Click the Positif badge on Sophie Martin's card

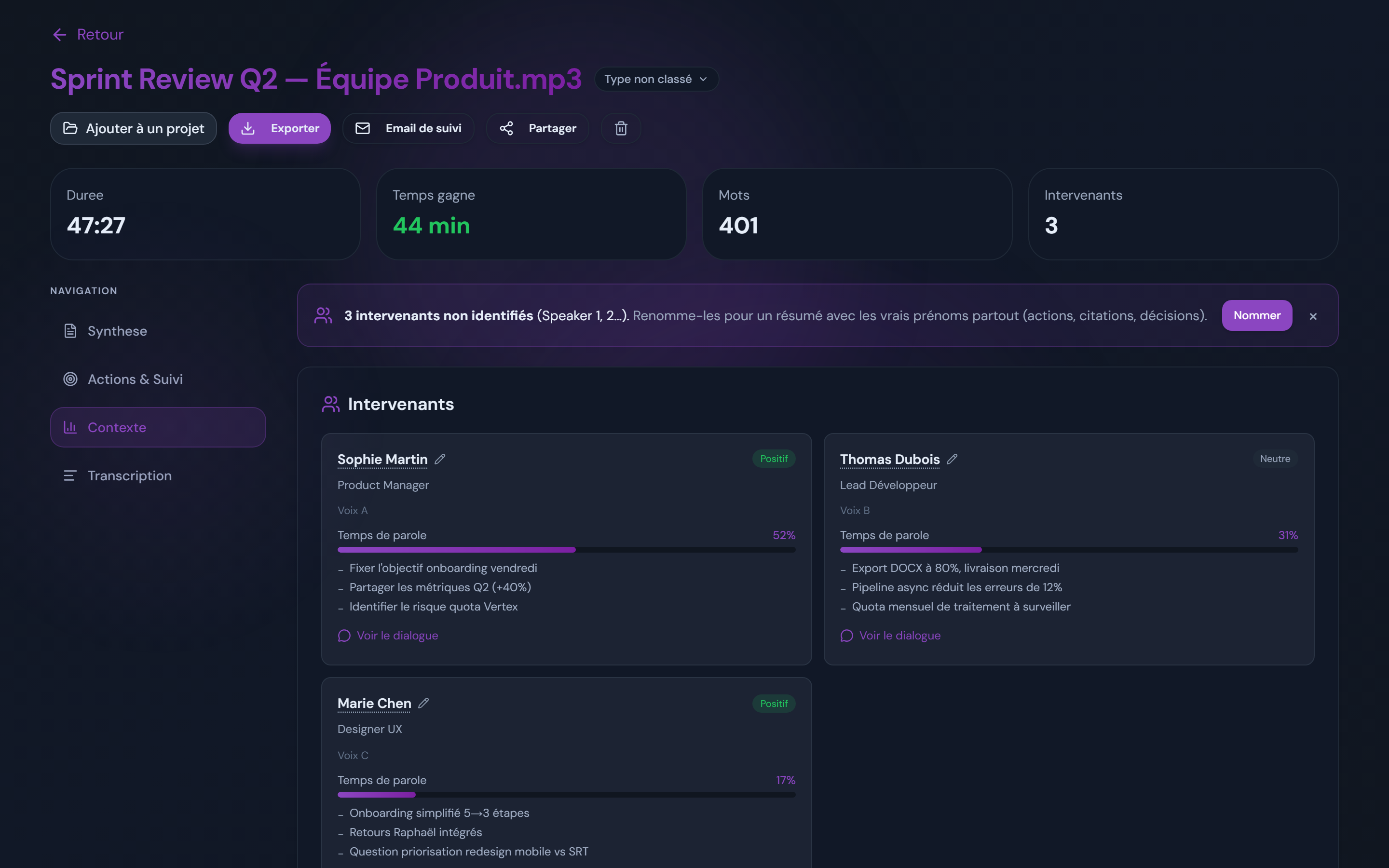pos(774,459)
